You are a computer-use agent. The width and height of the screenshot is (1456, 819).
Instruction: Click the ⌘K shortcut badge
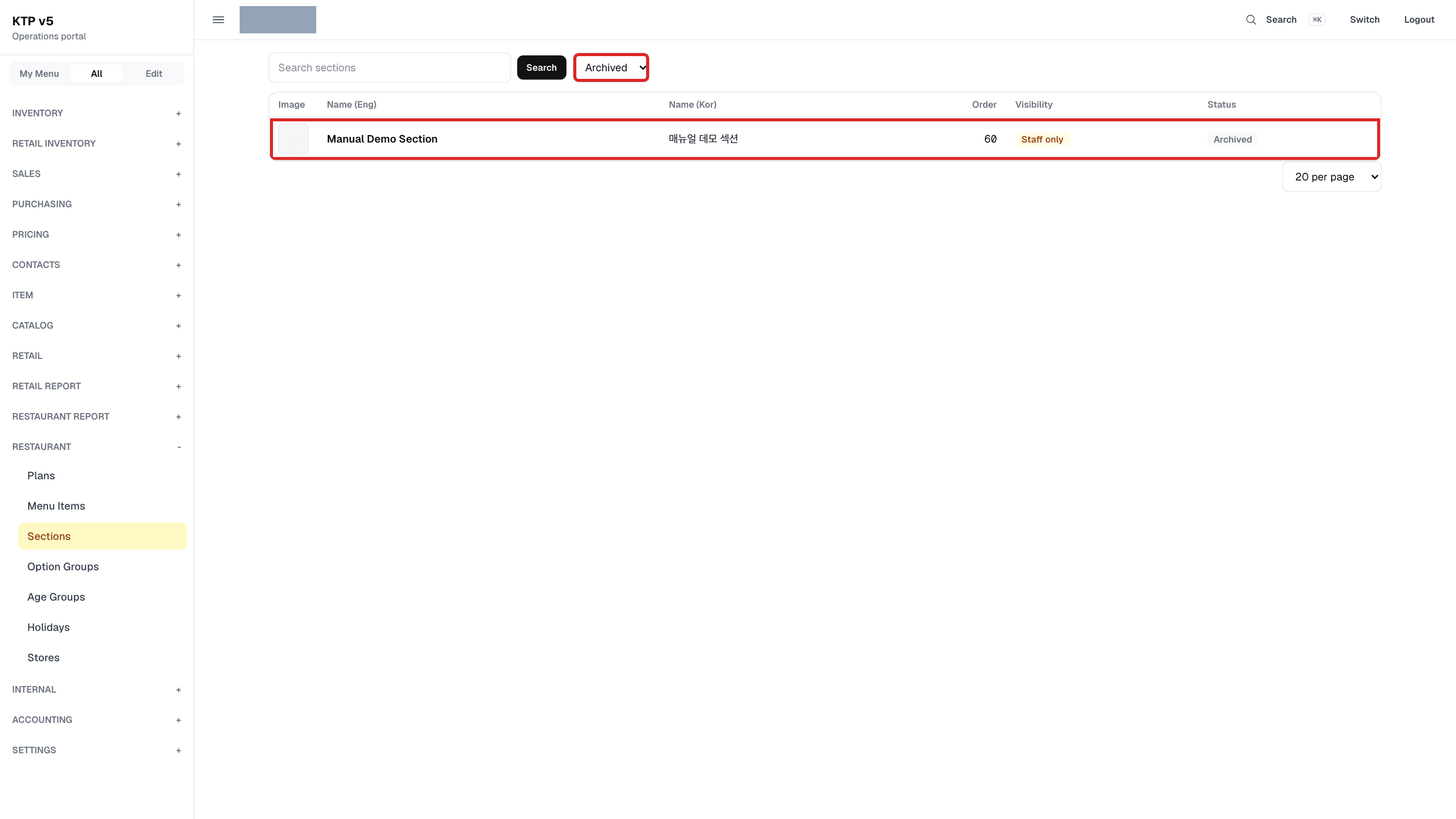pyautogui.click(x=1317, y=20)
